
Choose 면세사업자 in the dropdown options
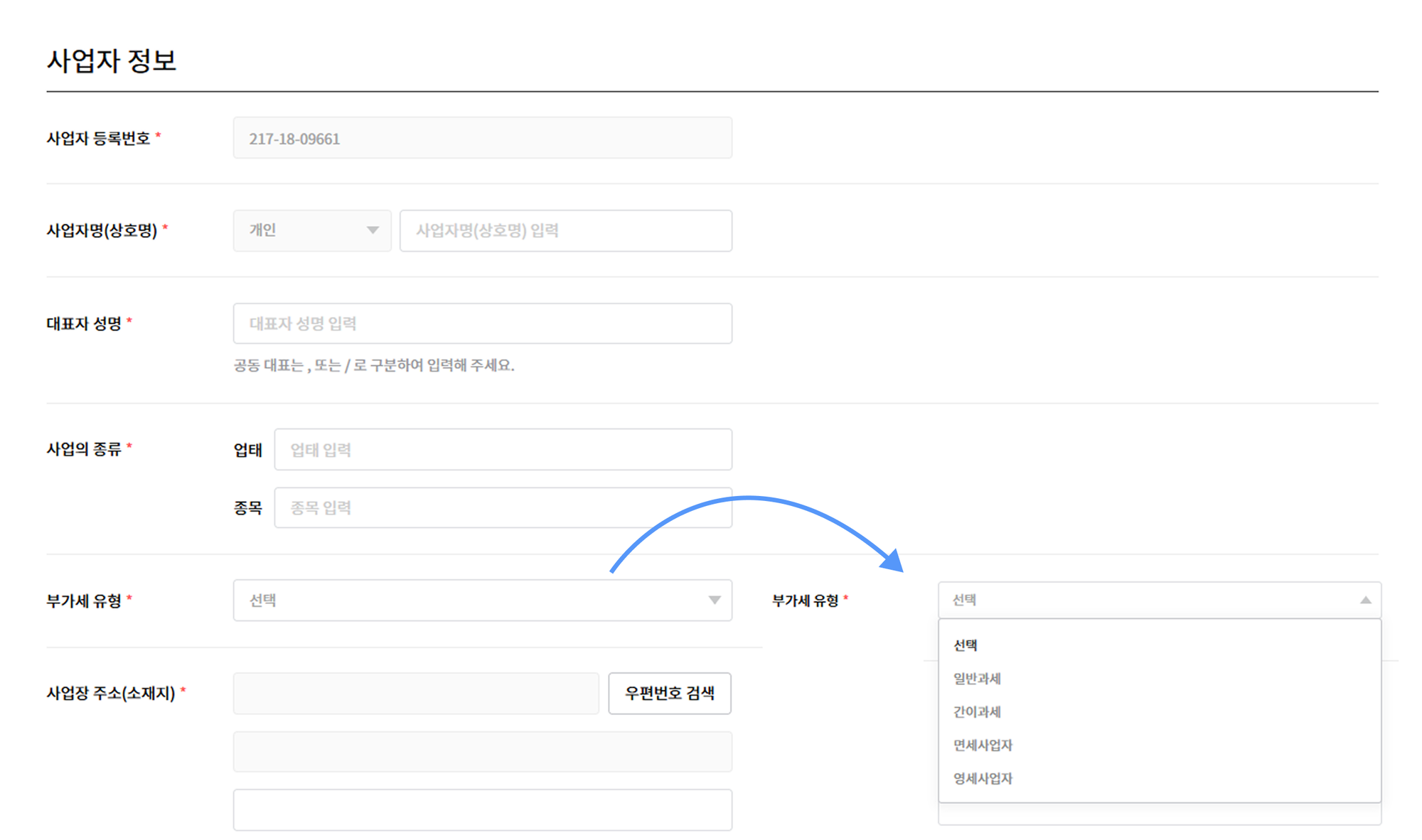[982, 745]
